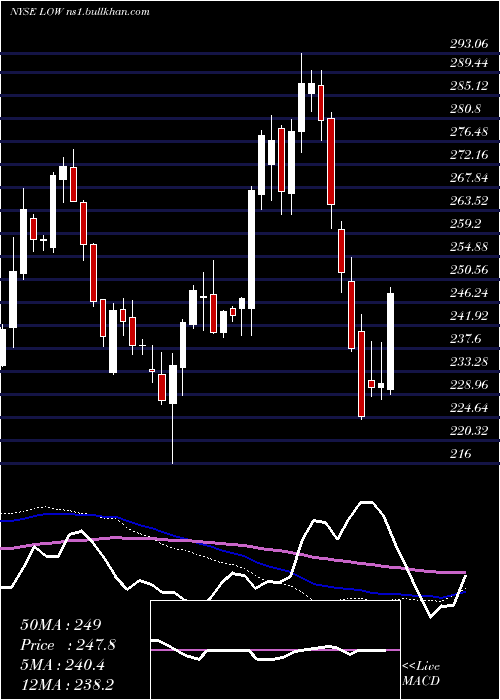Viewport: 500px width, 700px height.
Task: Click the 254.88 axis value
Action: [x=468, y=247]
